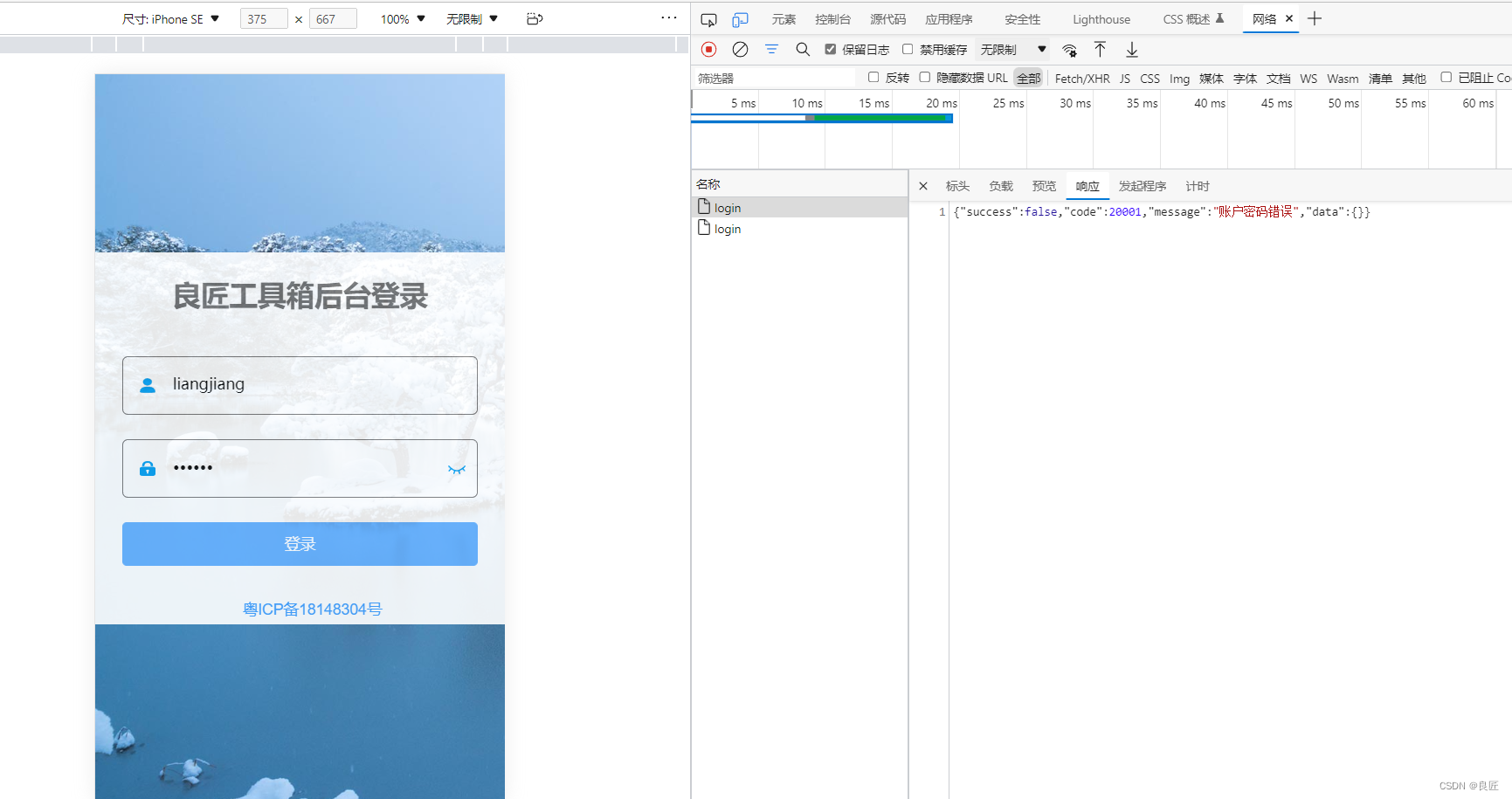Open device toolbar throttling dropdown
1512x799 pixels.
pos(472,19)
